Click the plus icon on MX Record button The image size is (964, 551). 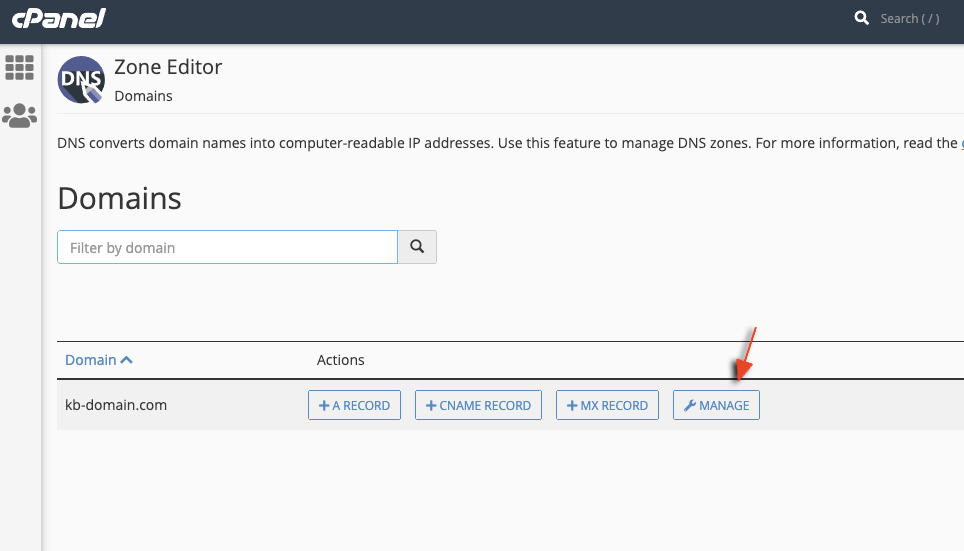[x=572, y=405]
